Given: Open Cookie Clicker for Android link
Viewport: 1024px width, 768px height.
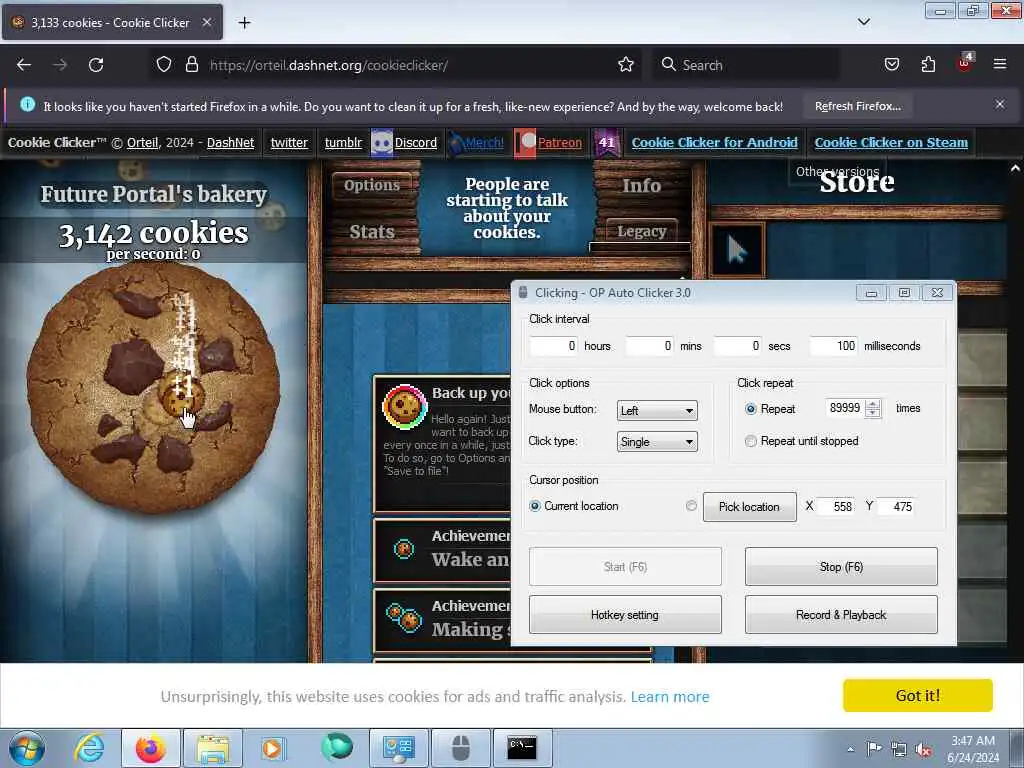Looking at the screenshot, I should tap(714, 142).
